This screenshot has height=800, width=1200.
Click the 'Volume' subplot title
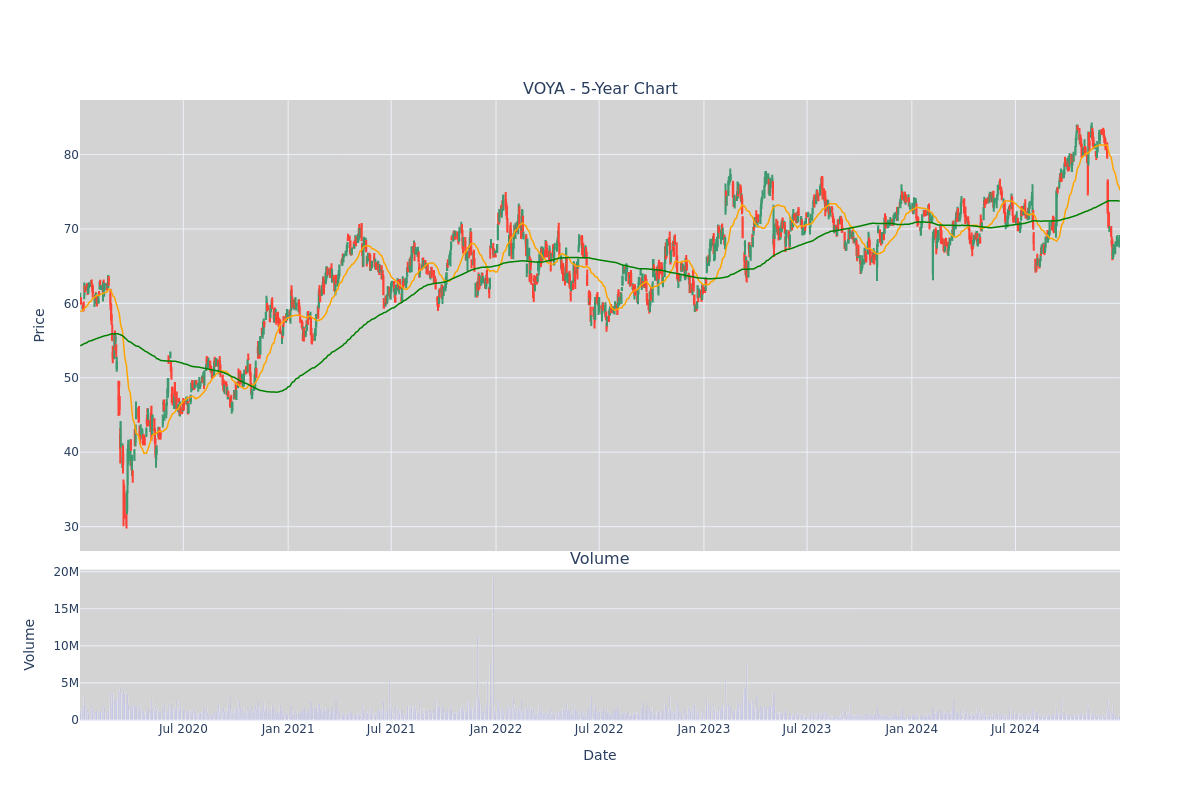(x=600, y=559)
